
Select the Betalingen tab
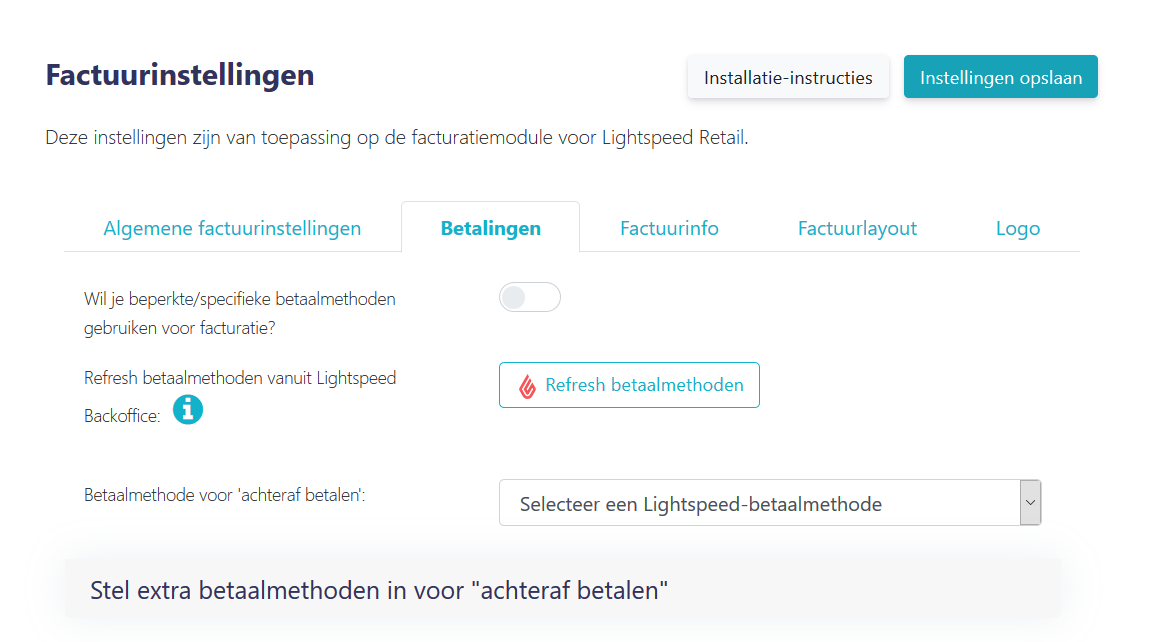pos(491,228)
